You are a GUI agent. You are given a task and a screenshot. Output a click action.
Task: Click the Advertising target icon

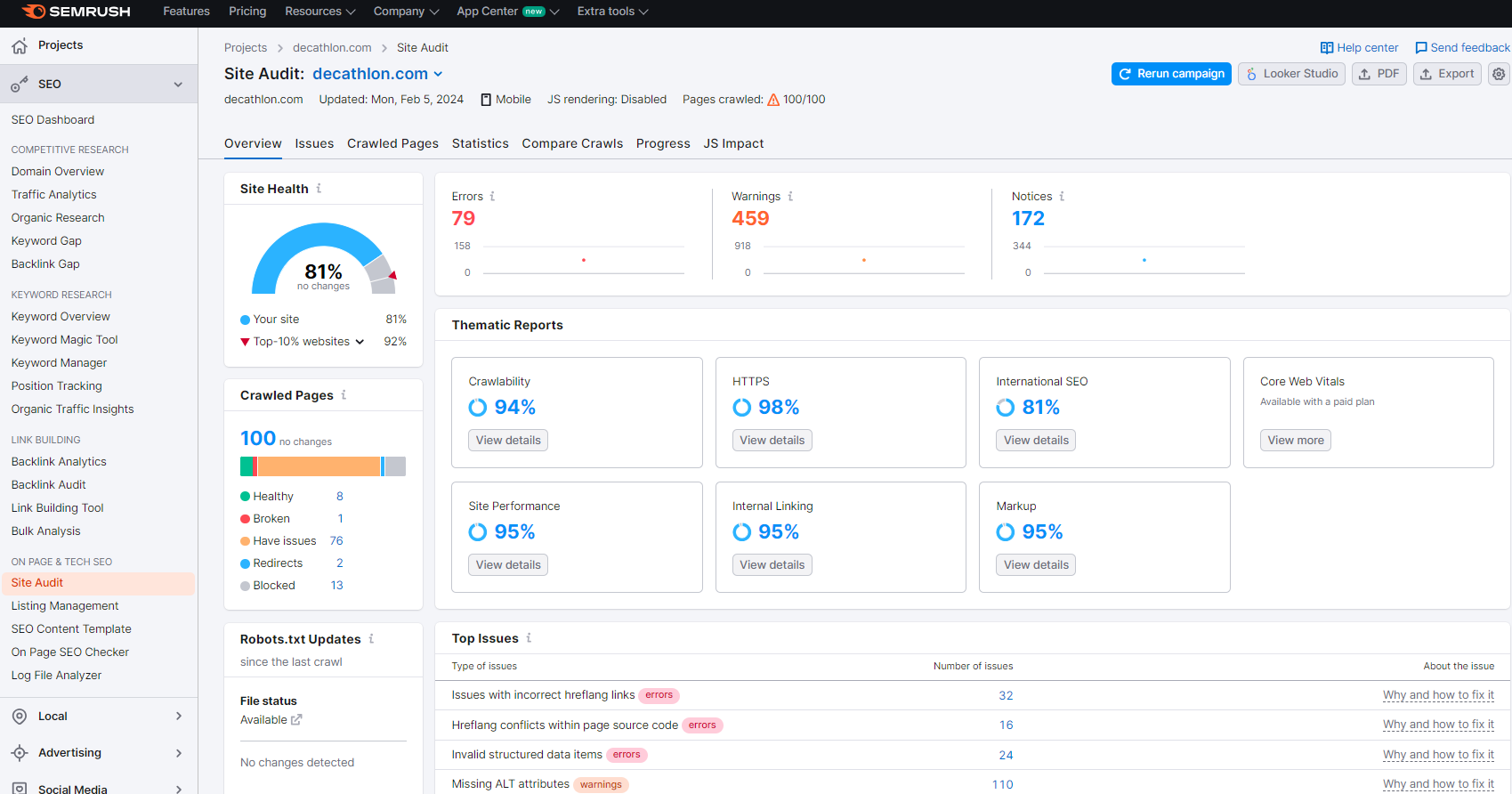pos(20,753)
